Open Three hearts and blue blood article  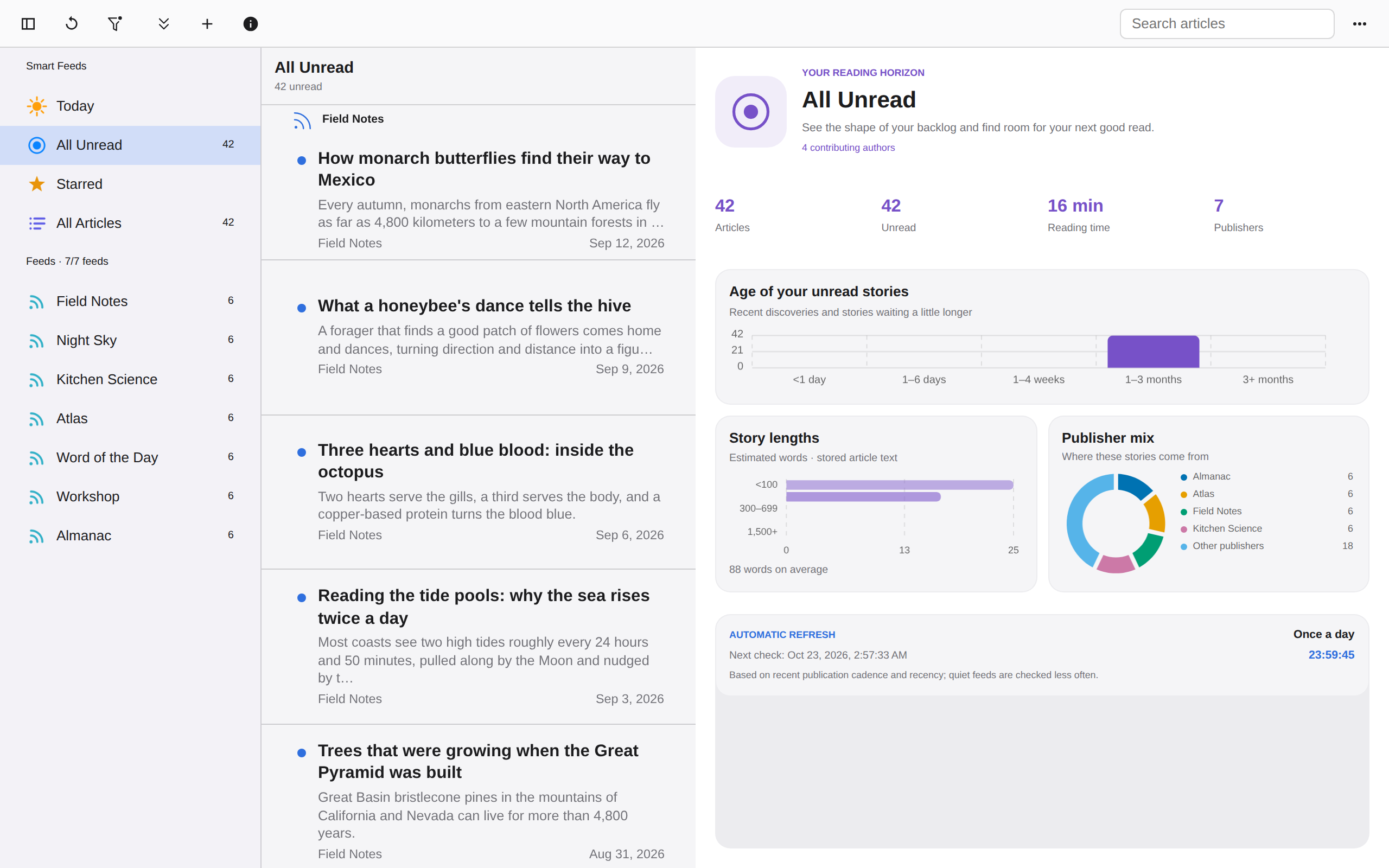[x=475, y=461]
